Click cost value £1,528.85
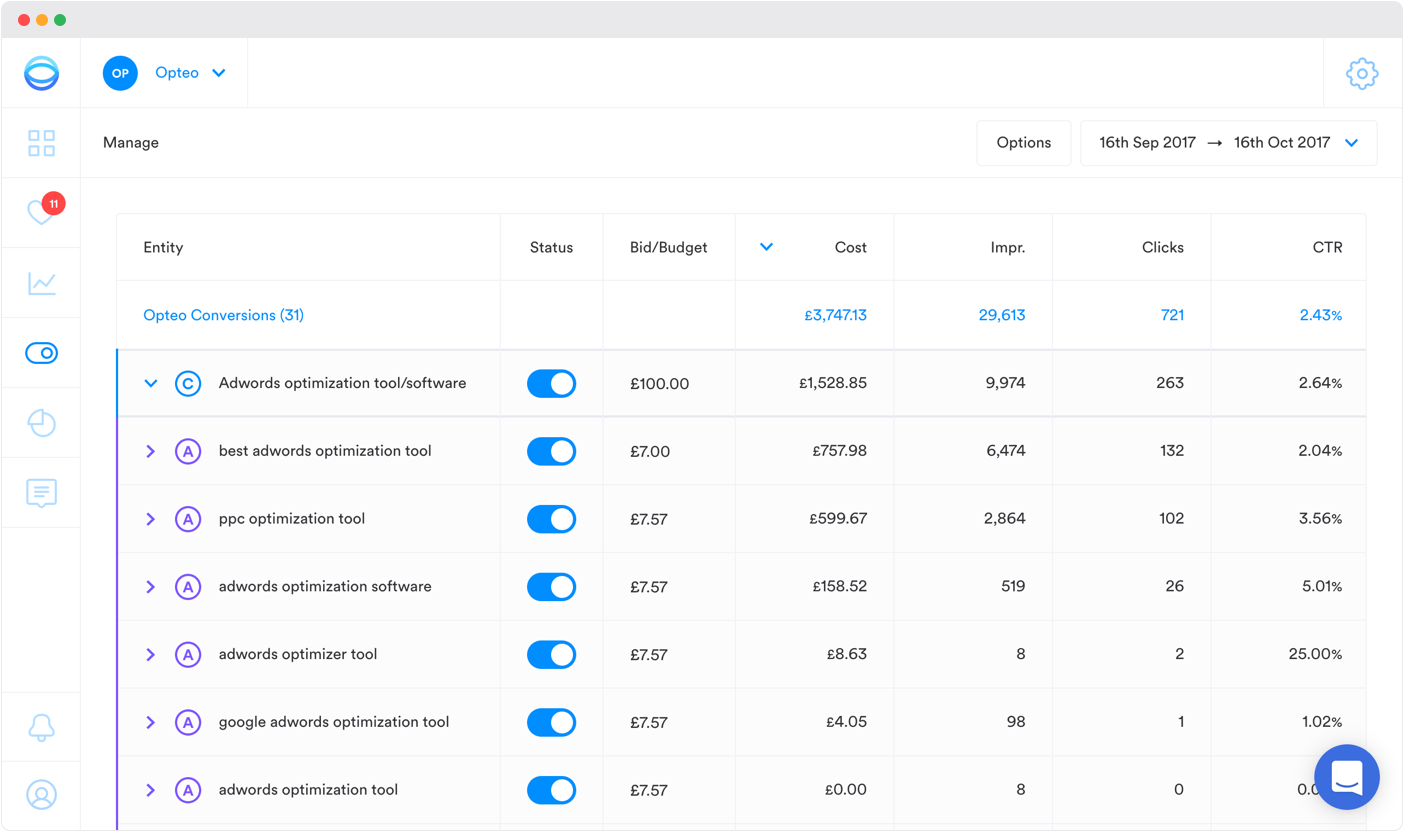The height and width of the screenshot is (832, 1404). (x=833, y=383)
